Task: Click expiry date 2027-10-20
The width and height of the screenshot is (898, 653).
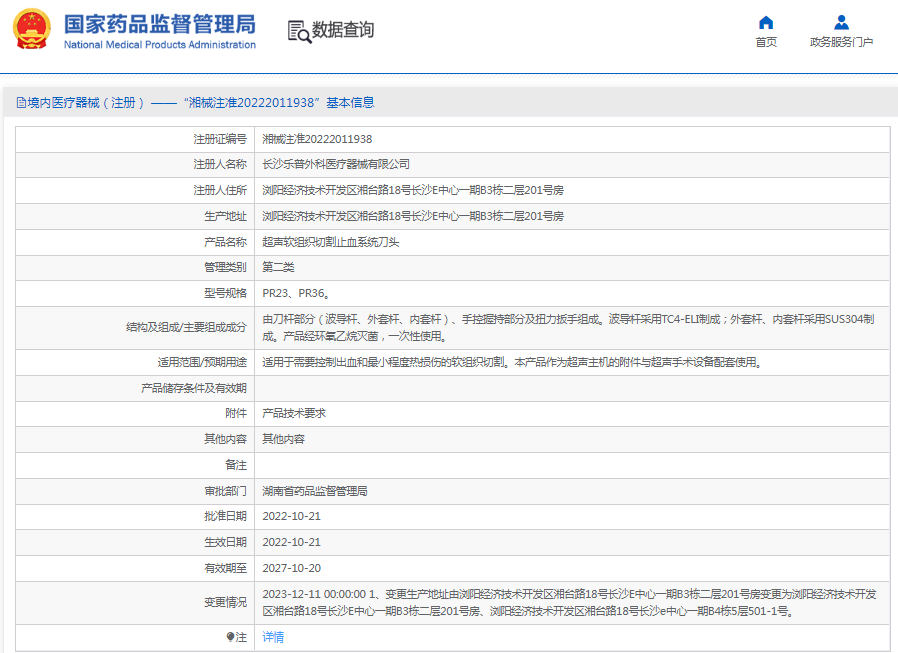Action: (292, 568)
